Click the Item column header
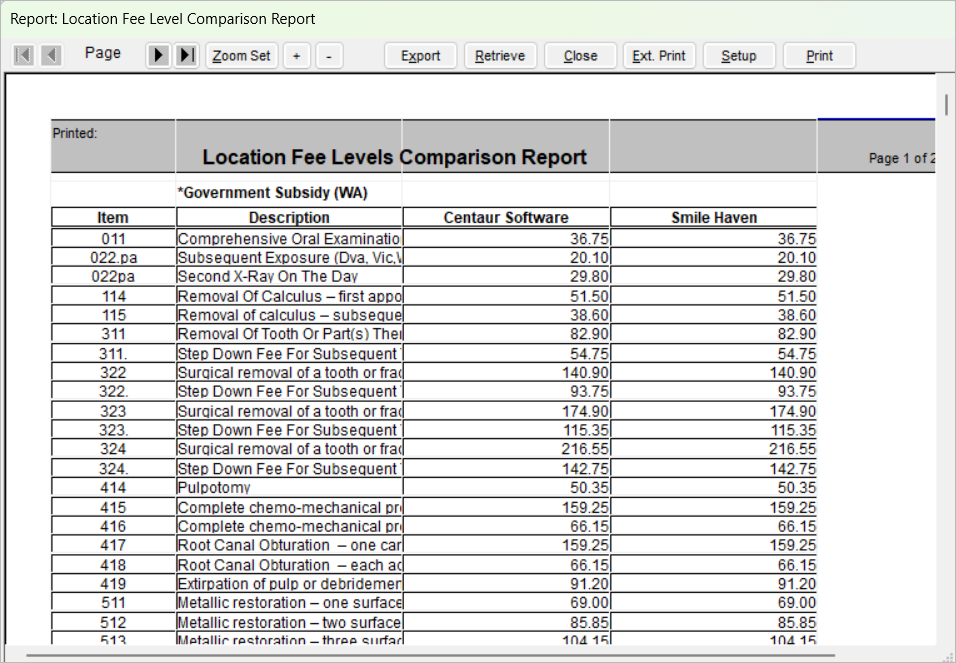 point(113,218)
